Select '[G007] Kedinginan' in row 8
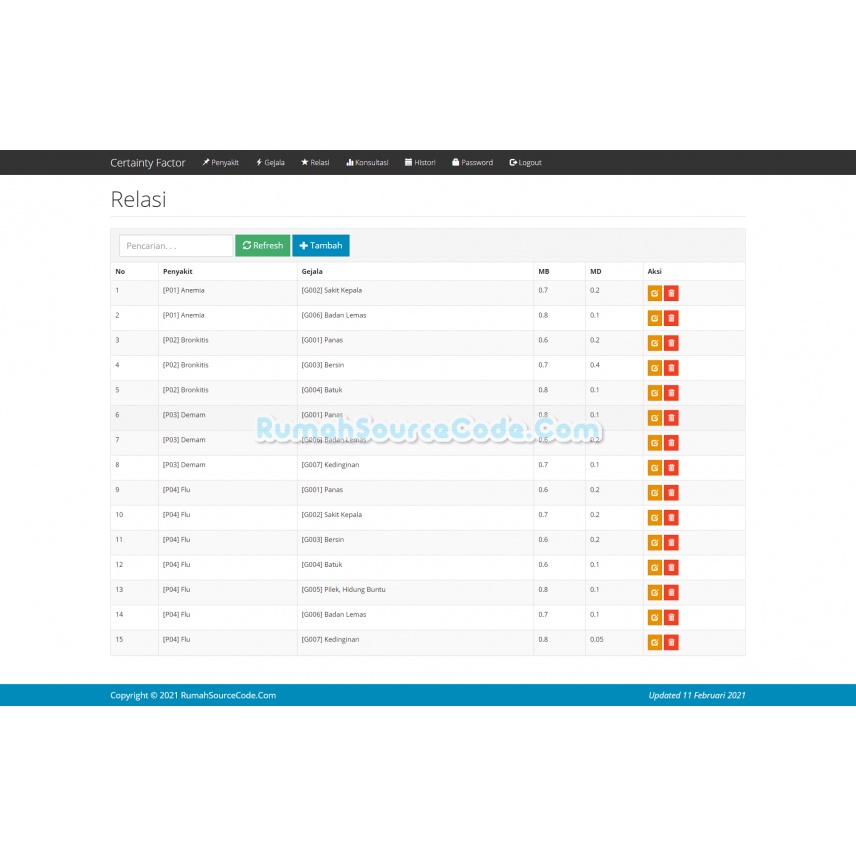 [330, 465]
